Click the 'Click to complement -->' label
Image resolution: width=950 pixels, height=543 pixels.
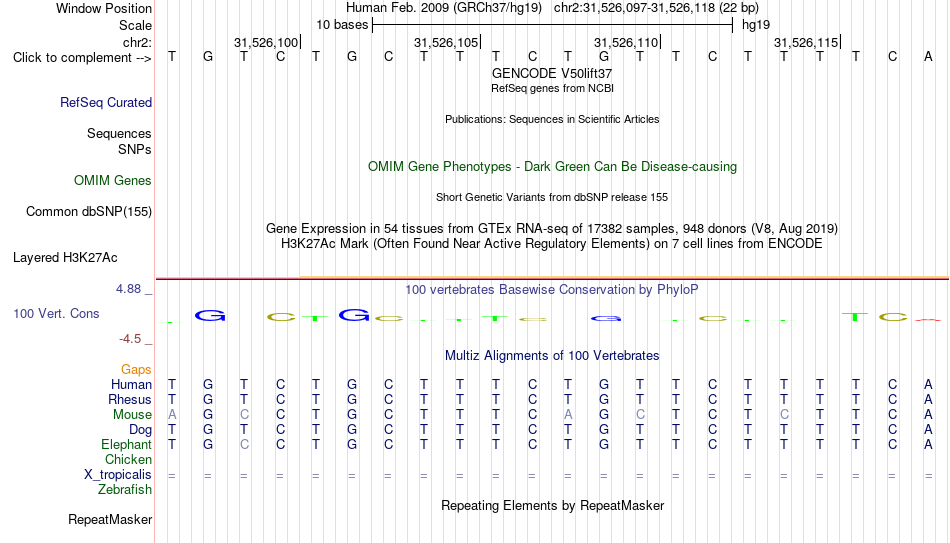click(x=82, y=58)
